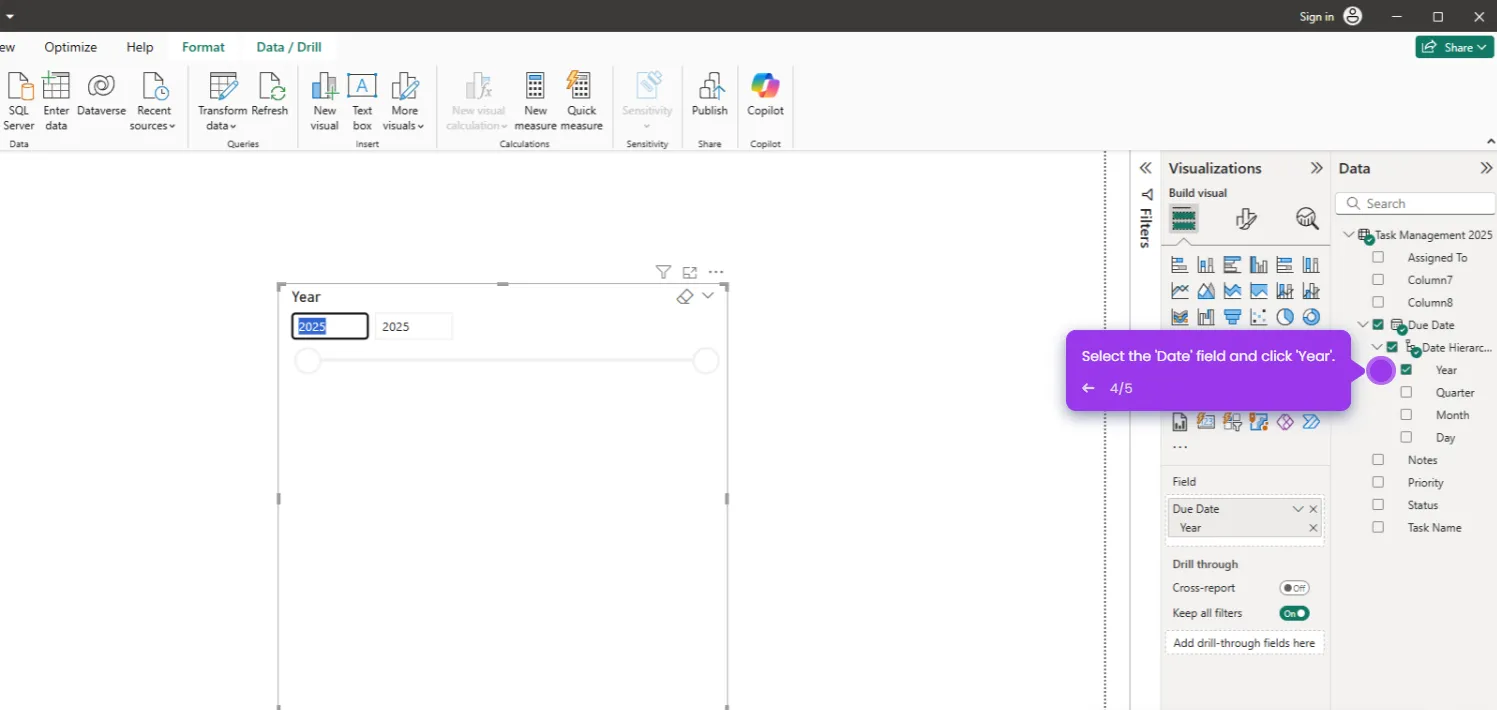The image size is (1497, 710).
Task: Open Enter data from the ribbon
Action: click(x=57, y=101)
